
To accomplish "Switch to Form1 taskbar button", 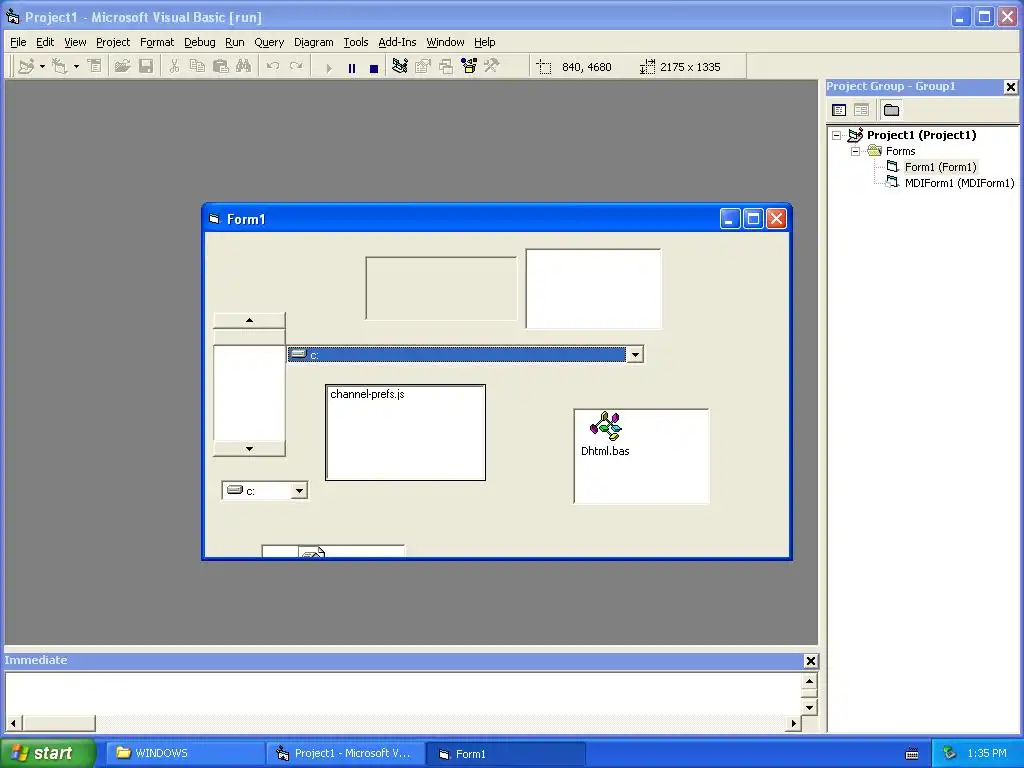I will (x=505, y=753).
